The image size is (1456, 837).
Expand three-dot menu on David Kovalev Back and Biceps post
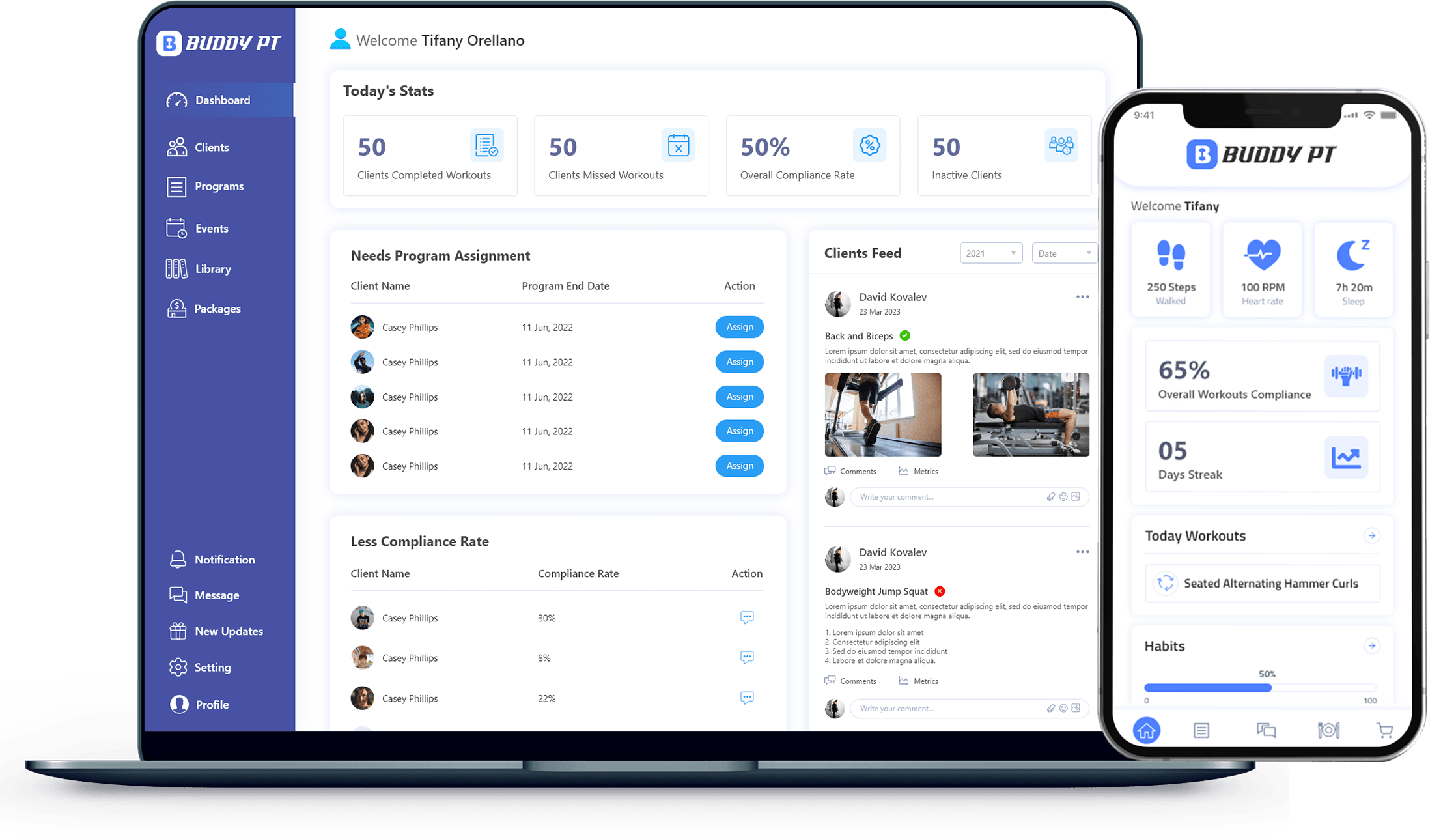1082,297
